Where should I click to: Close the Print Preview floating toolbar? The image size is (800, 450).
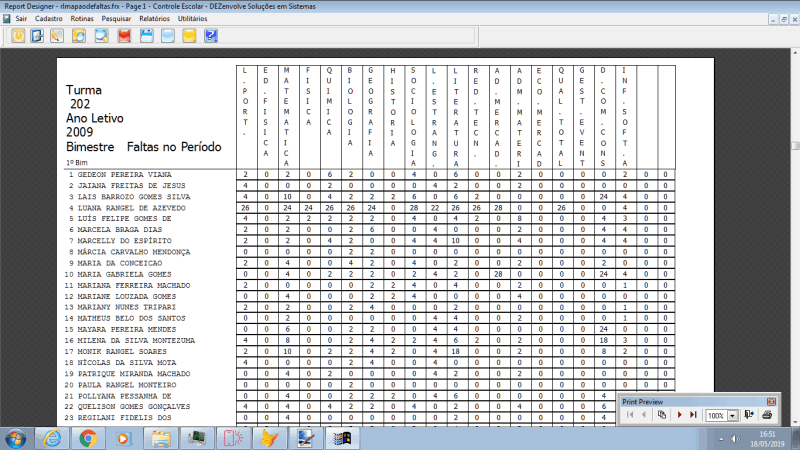[x=771, y=401]
